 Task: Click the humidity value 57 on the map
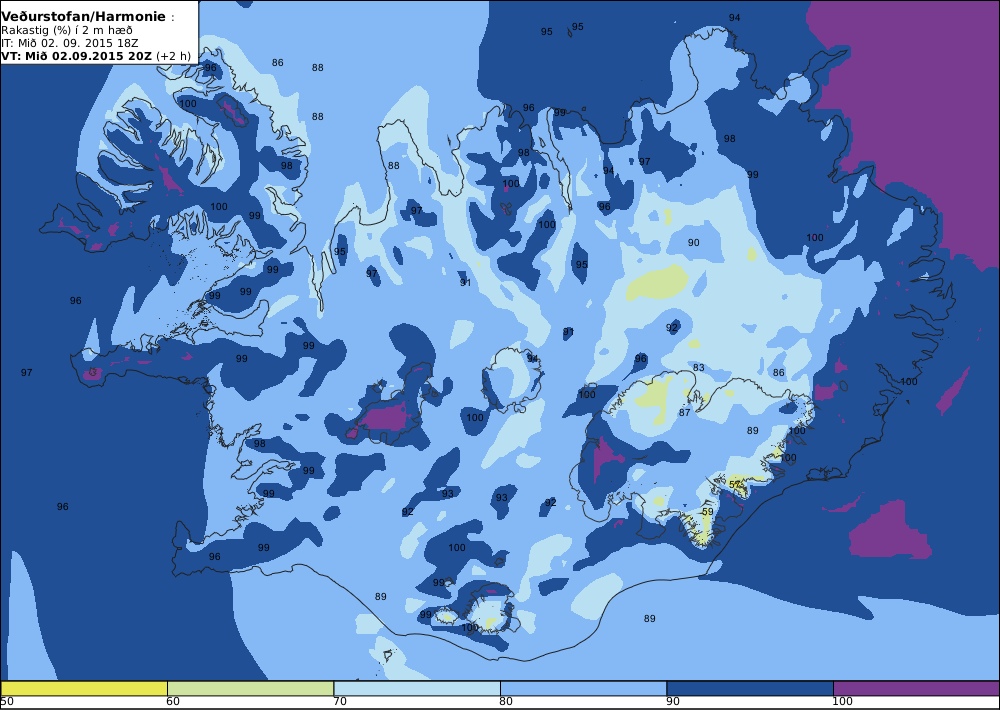(735, 485)
